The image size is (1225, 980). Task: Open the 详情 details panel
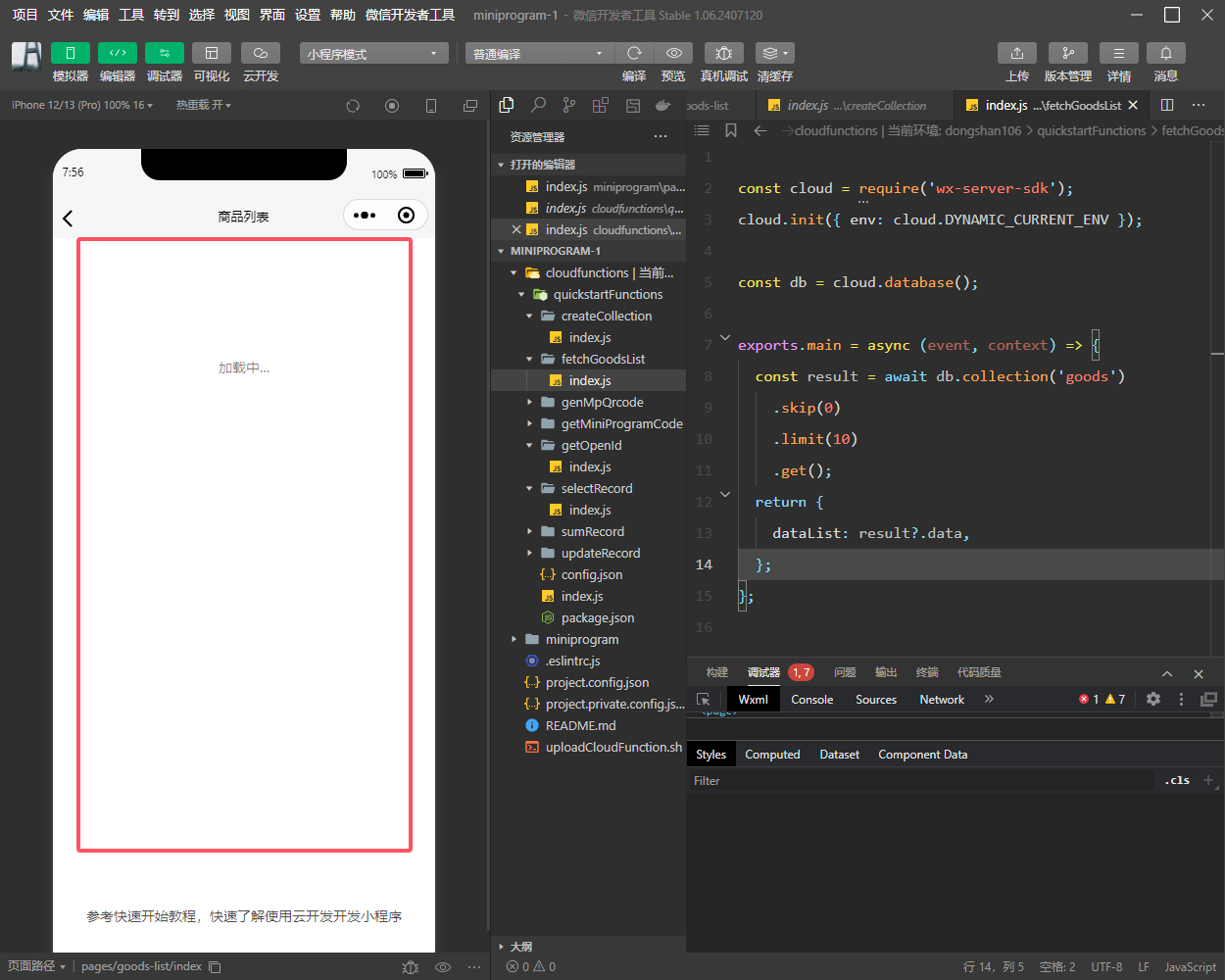coord(1119,53)
